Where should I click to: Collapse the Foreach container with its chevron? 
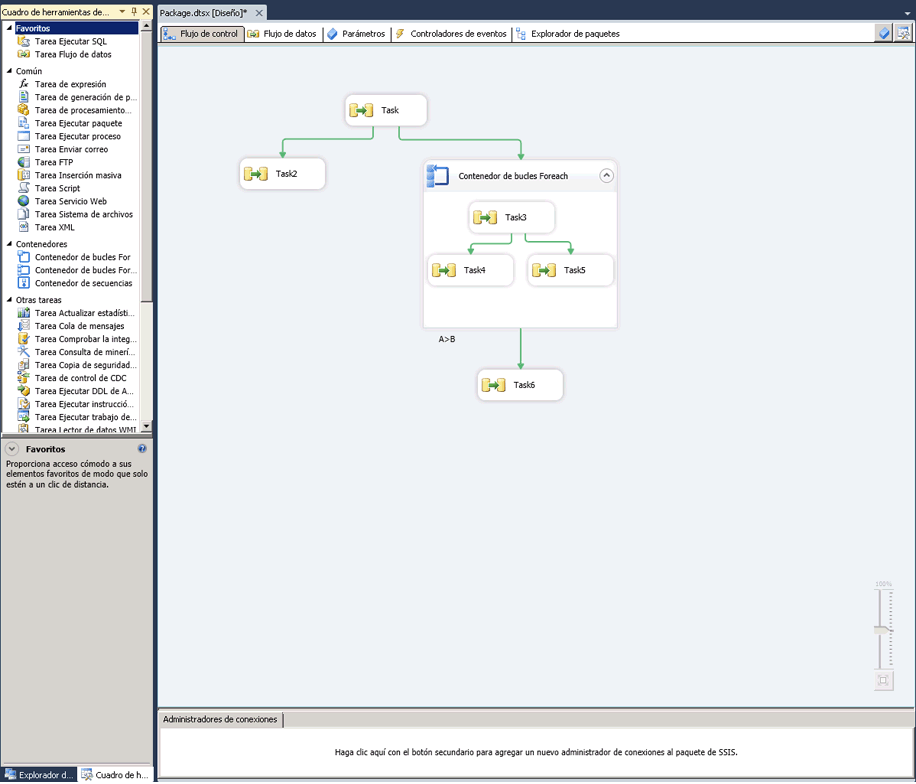606,176
